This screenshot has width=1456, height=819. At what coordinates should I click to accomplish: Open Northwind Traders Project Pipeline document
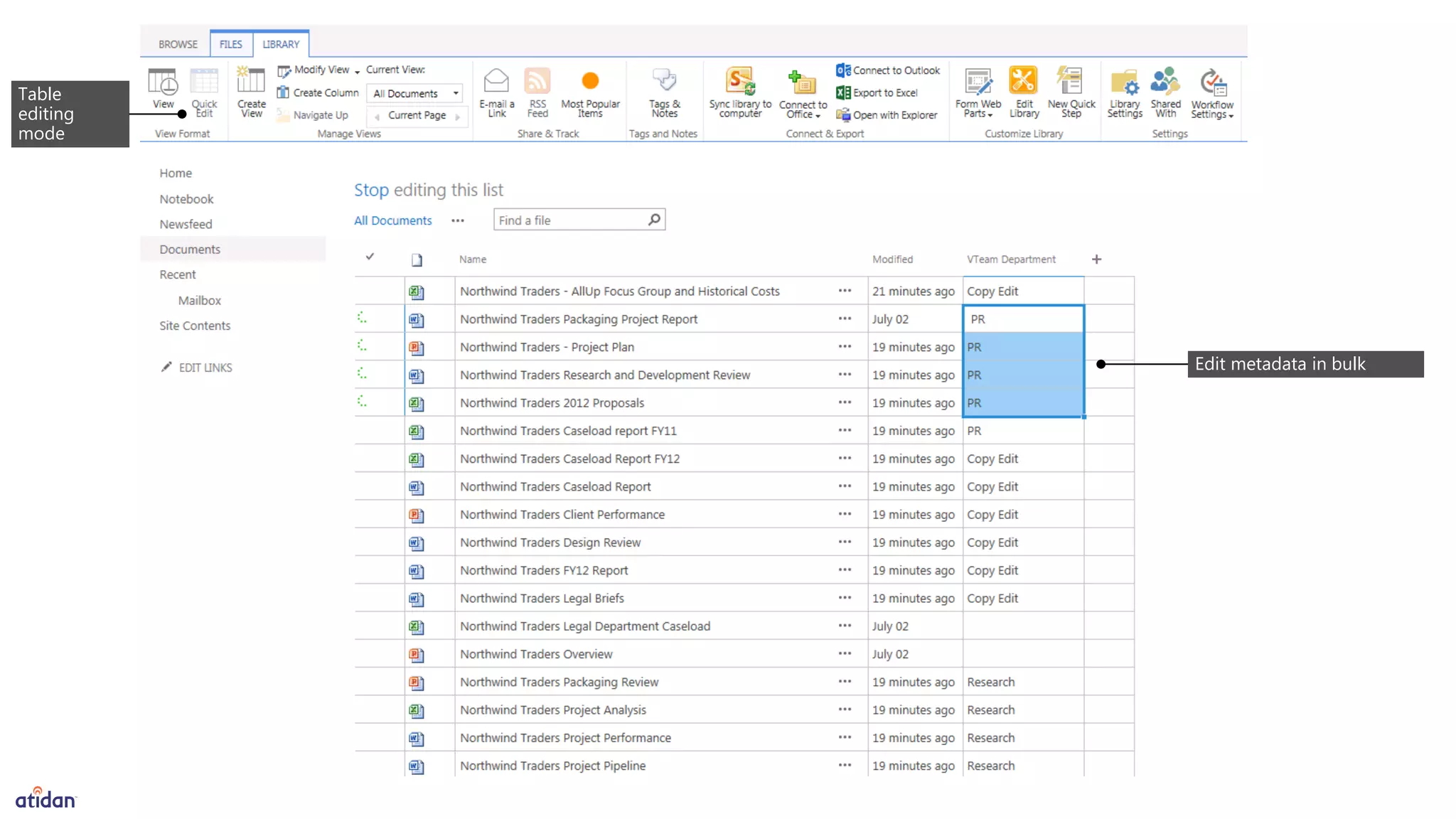552,766
